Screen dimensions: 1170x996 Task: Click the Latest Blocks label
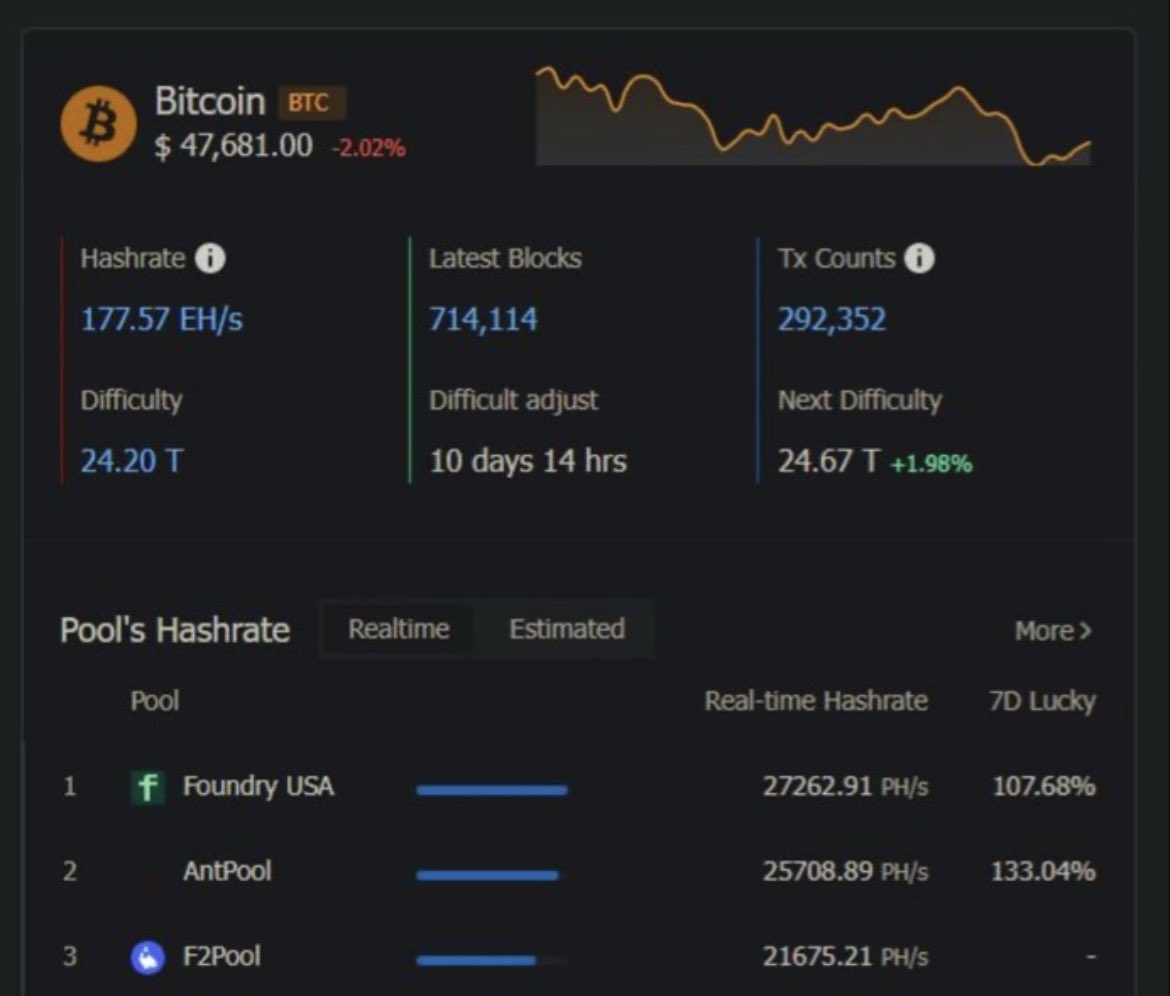click(505, 258)
